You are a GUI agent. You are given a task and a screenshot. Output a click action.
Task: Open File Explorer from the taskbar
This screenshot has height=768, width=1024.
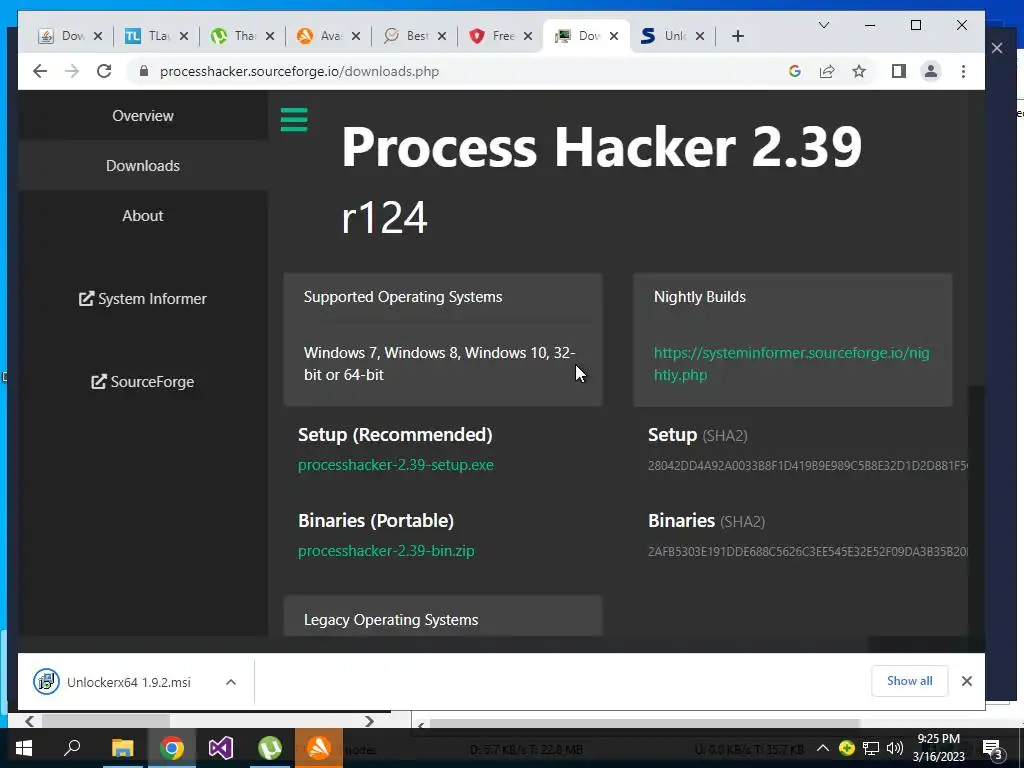[x=122, y=748]
